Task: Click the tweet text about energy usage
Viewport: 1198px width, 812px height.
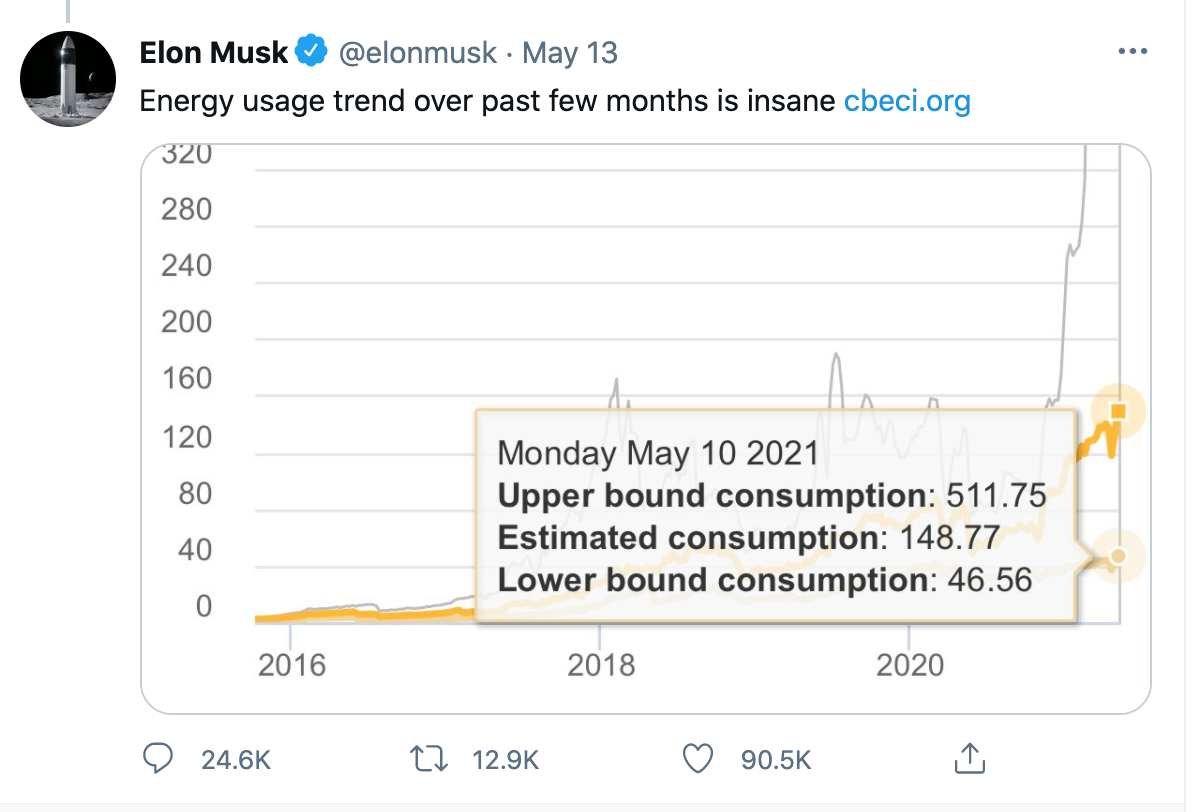Action: coord(487,101)
